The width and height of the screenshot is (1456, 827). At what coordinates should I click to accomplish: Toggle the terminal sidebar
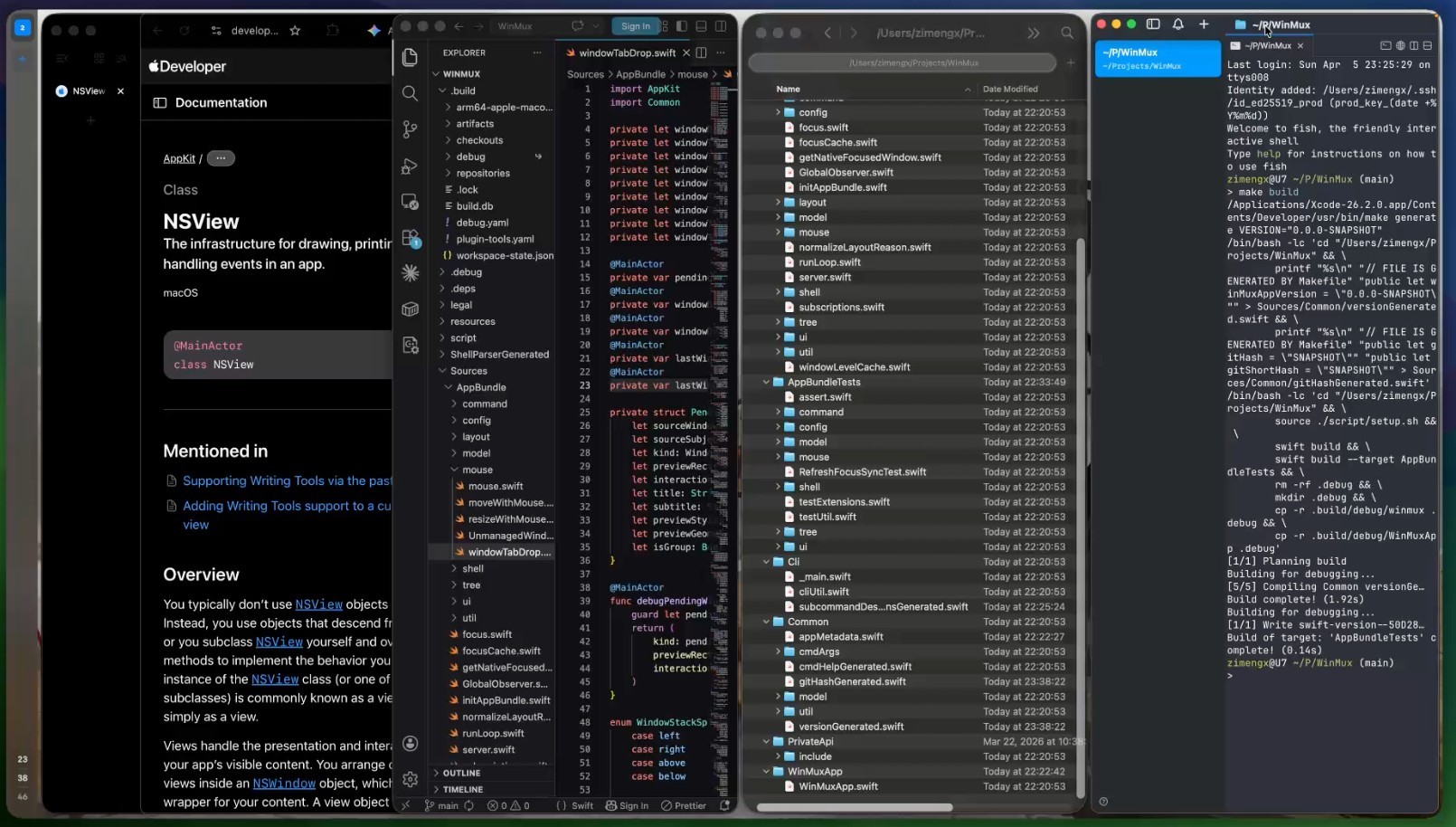1153,24
